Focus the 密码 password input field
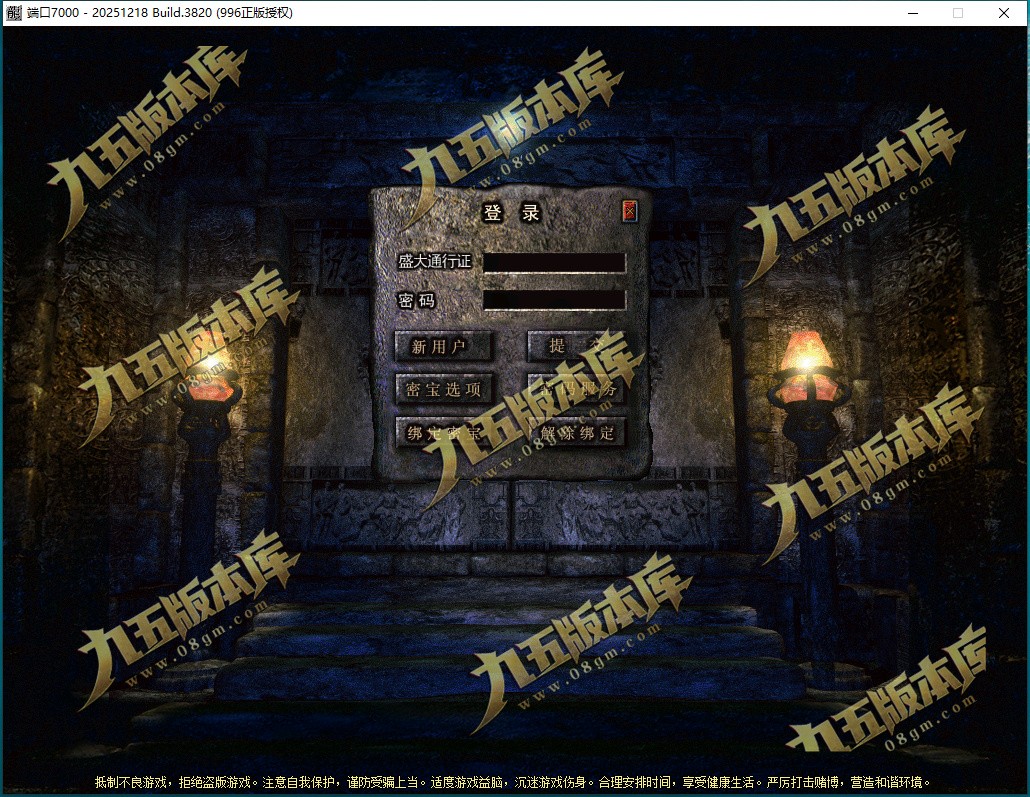 pyautogui.click(x=554, y=300)
